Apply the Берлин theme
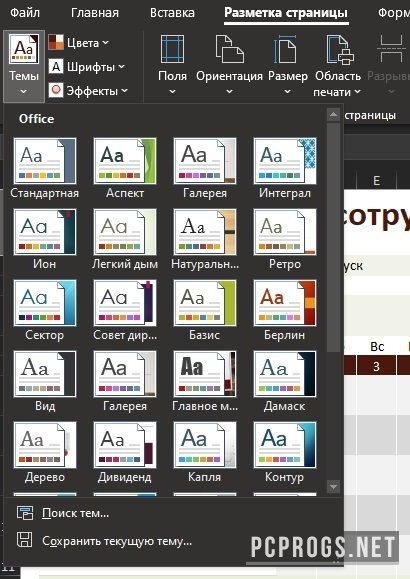Viewport: 410px width, 579px height. click(x=285, y=311)
